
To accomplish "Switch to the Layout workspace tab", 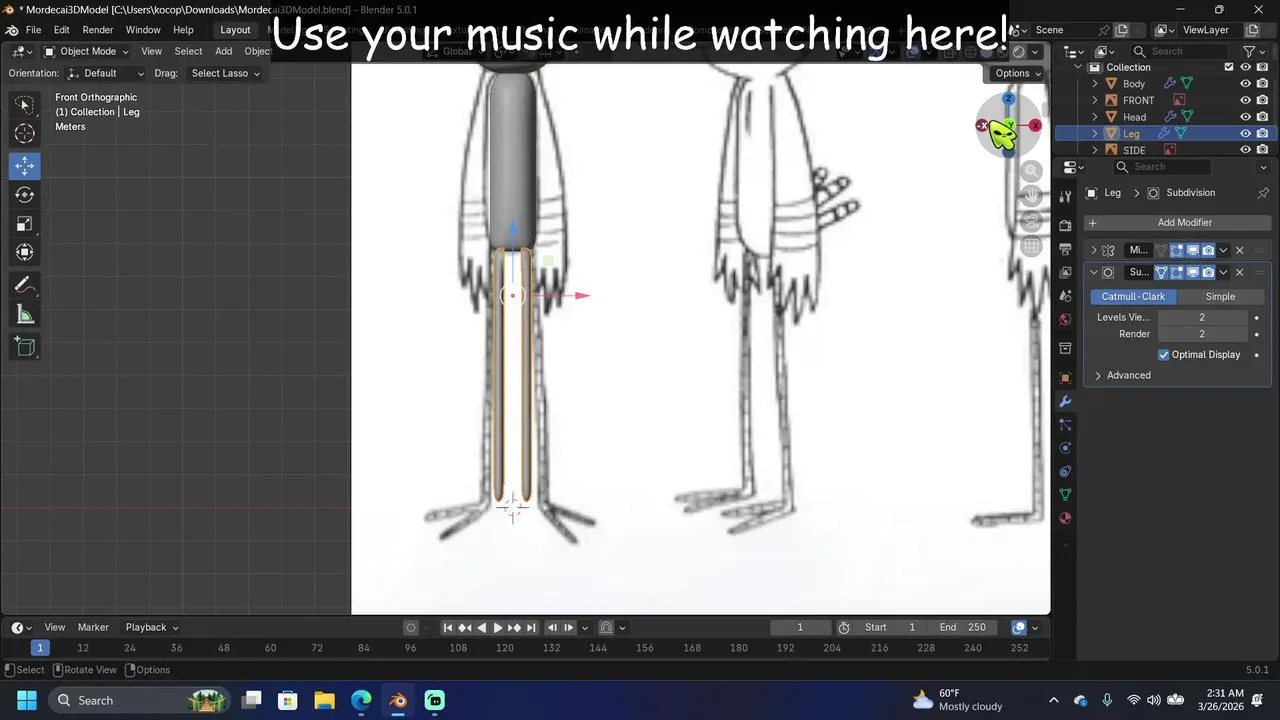I will (235, 30).
